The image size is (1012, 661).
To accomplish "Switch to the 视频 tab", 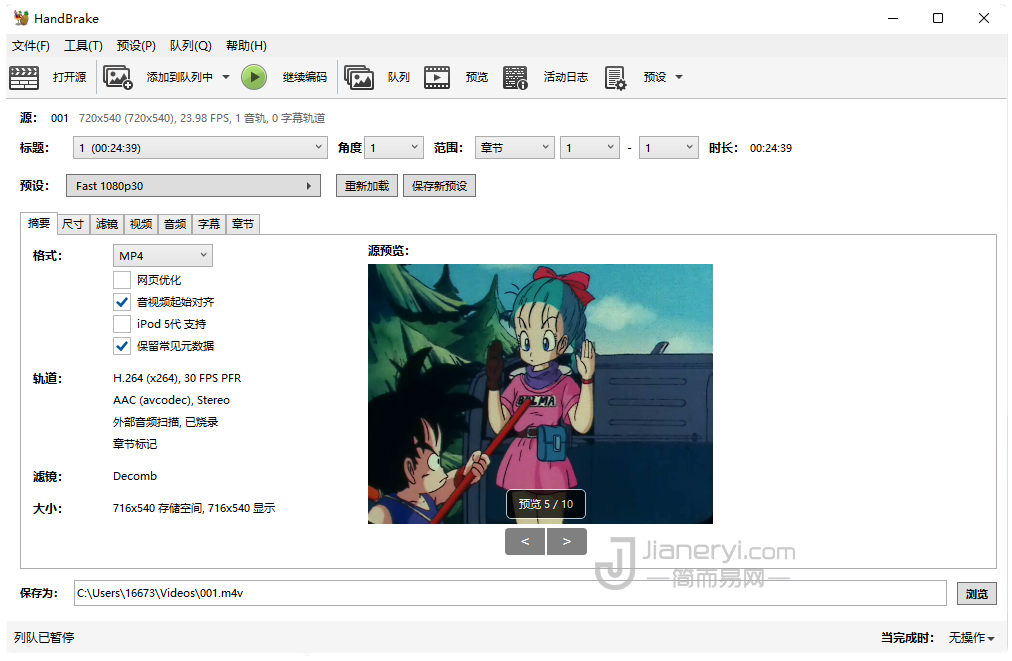I will [x=141, y=224].
